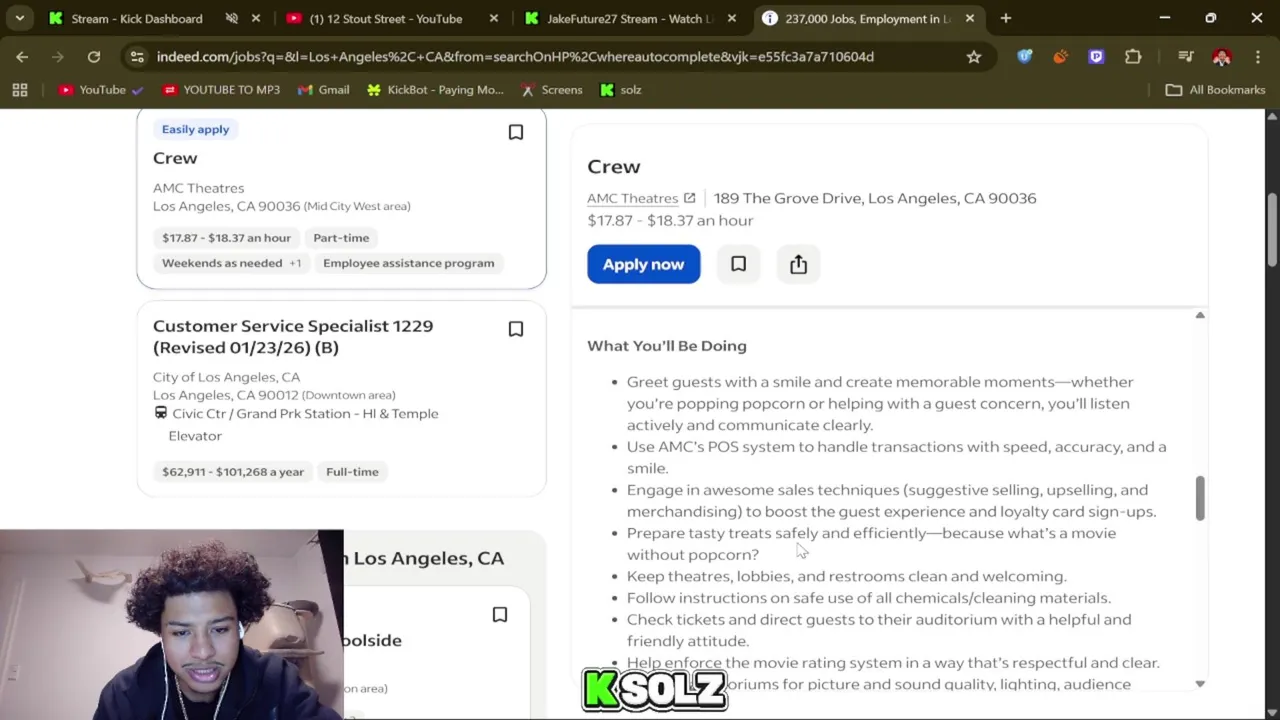Open the Chrome extensions puzzle menu
This screenshot has width=1280, height=720.
click(x=1133, y=57)
